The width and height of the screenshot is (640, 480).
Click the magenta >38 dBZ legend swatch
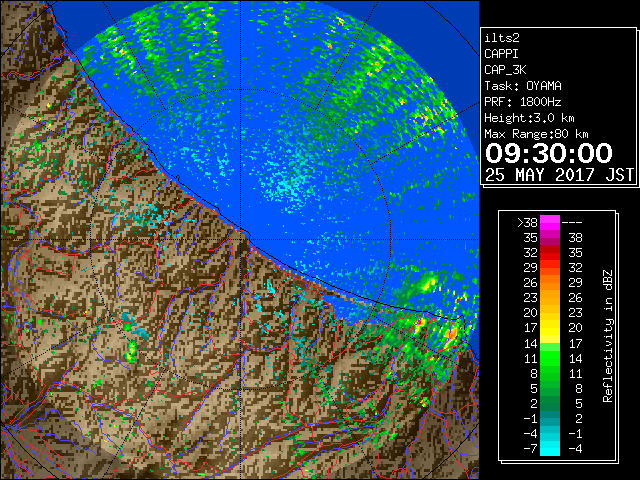point(550,222)
